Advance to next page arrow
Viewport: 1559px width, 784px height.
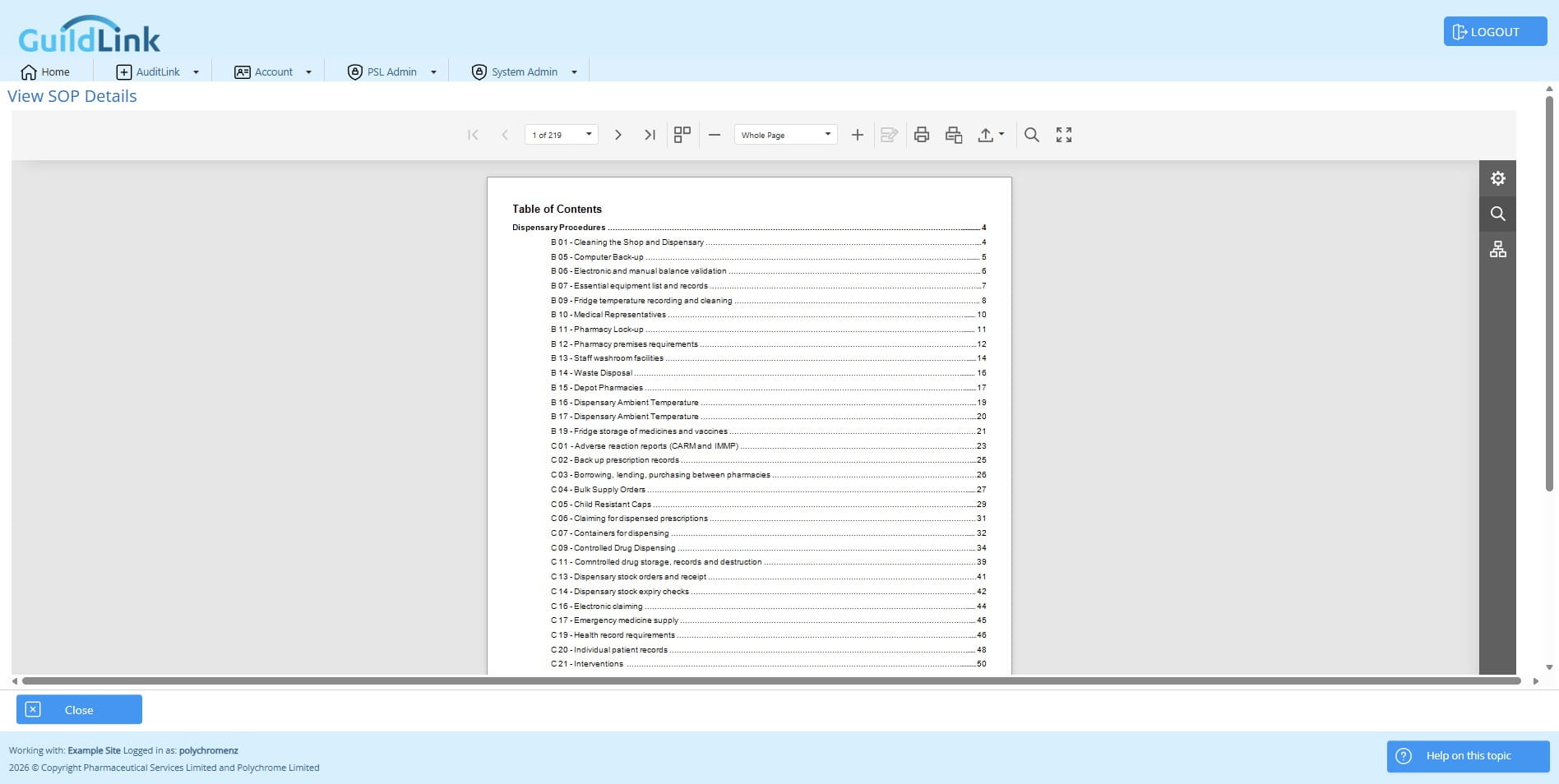point(618,135)
